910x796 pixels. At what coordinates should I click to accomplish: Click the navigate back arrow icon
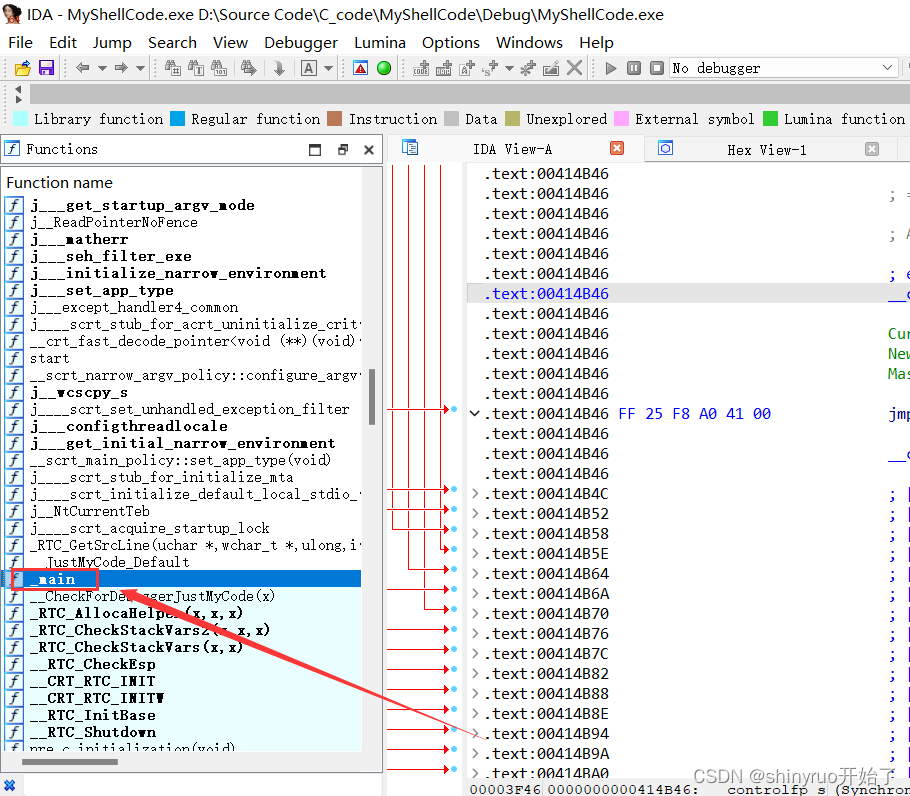coord(83,67)
